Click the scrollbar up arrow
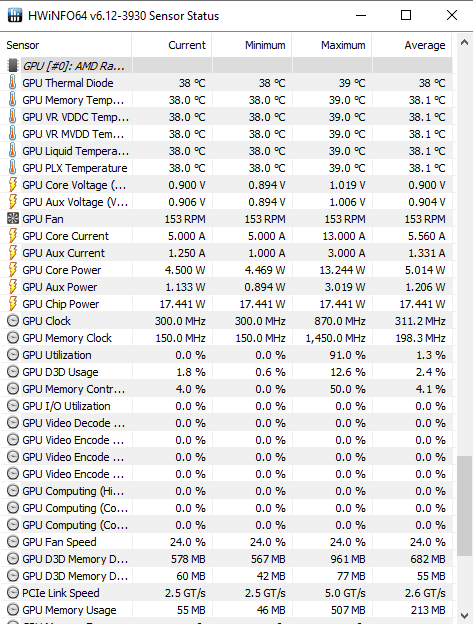Image resolution: width=473 pixels, height=625 pixels. pyautogui.click(x=464, y=42)
